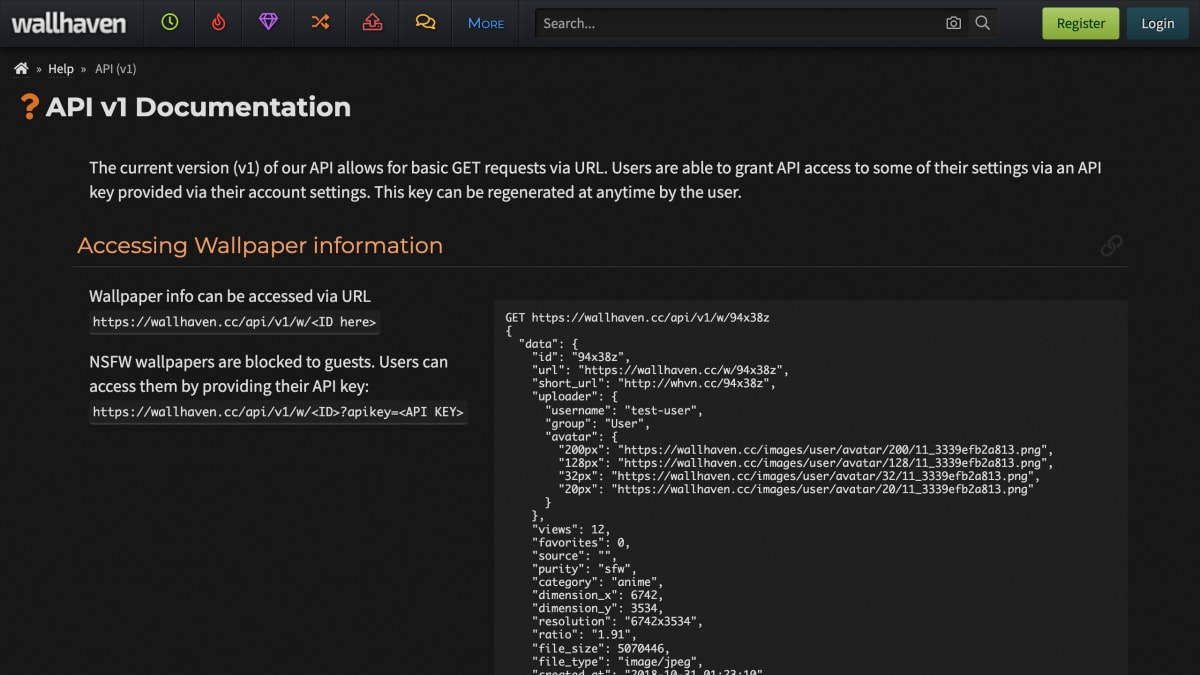The image size is (1200, 675).
Task: Open the Help breadcrumb link
Action: pos(61,69)
